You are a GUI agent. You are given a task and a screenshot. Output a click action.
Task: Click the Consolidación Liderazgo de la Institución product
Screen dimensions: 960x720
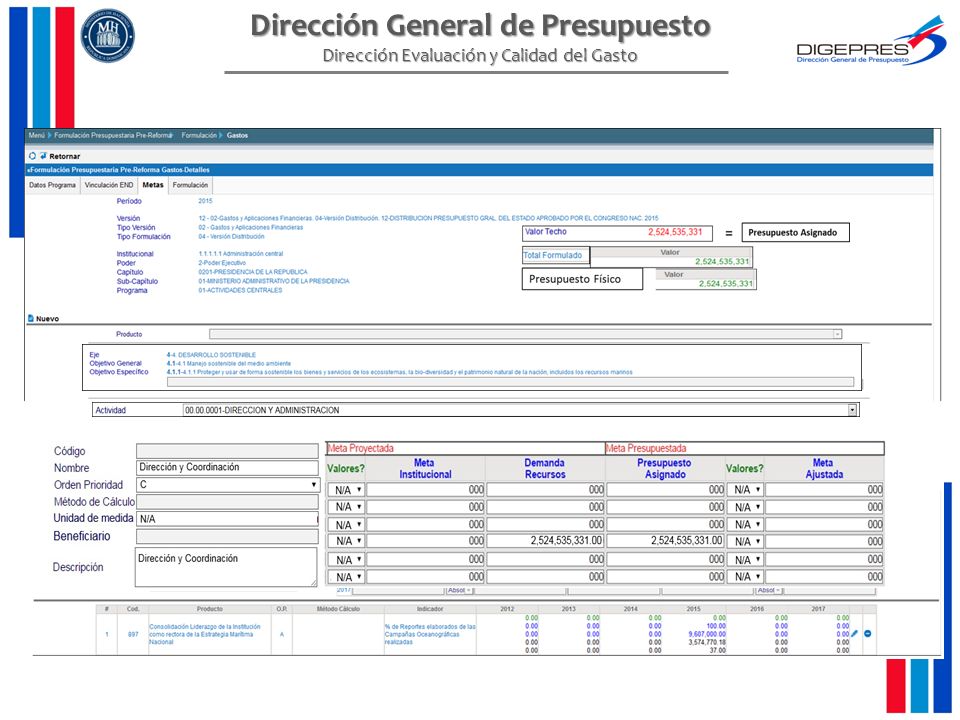(x=205, y=634)
